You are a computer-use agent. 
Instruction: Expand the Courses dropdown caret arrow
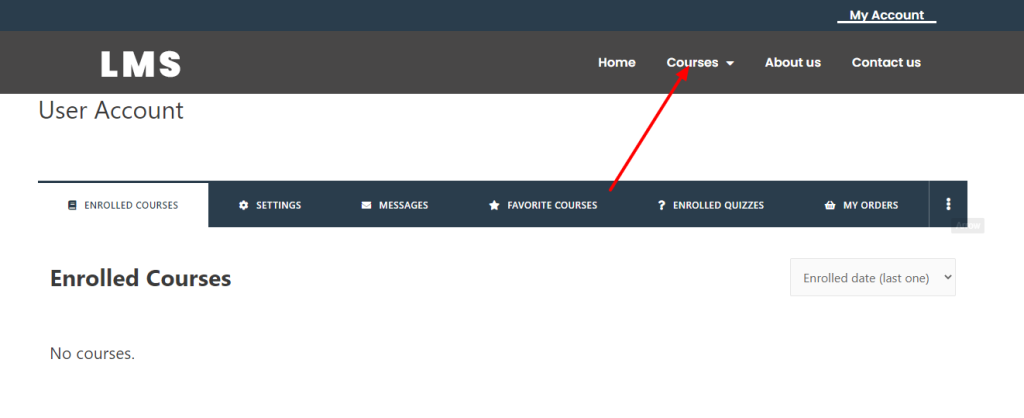coord(730,63)
